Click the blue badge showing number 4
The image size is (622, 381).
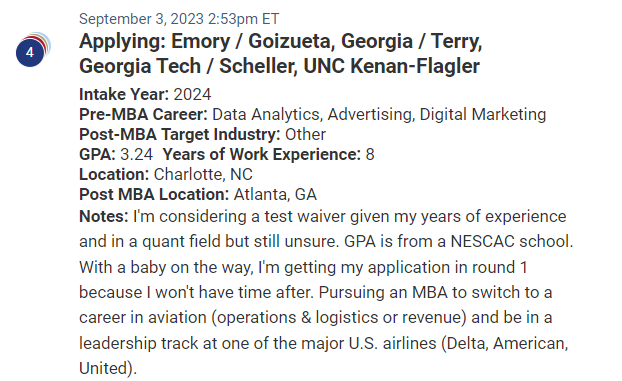point(30,52)
